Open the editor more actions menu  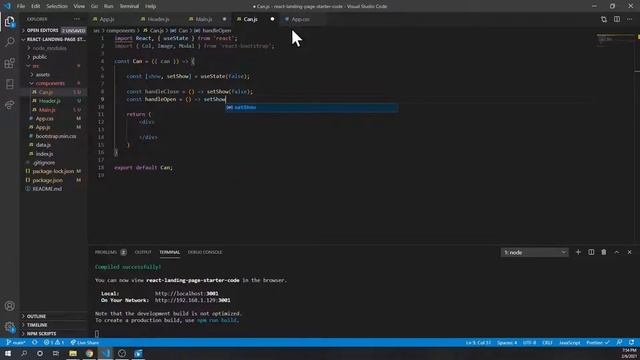629,19
